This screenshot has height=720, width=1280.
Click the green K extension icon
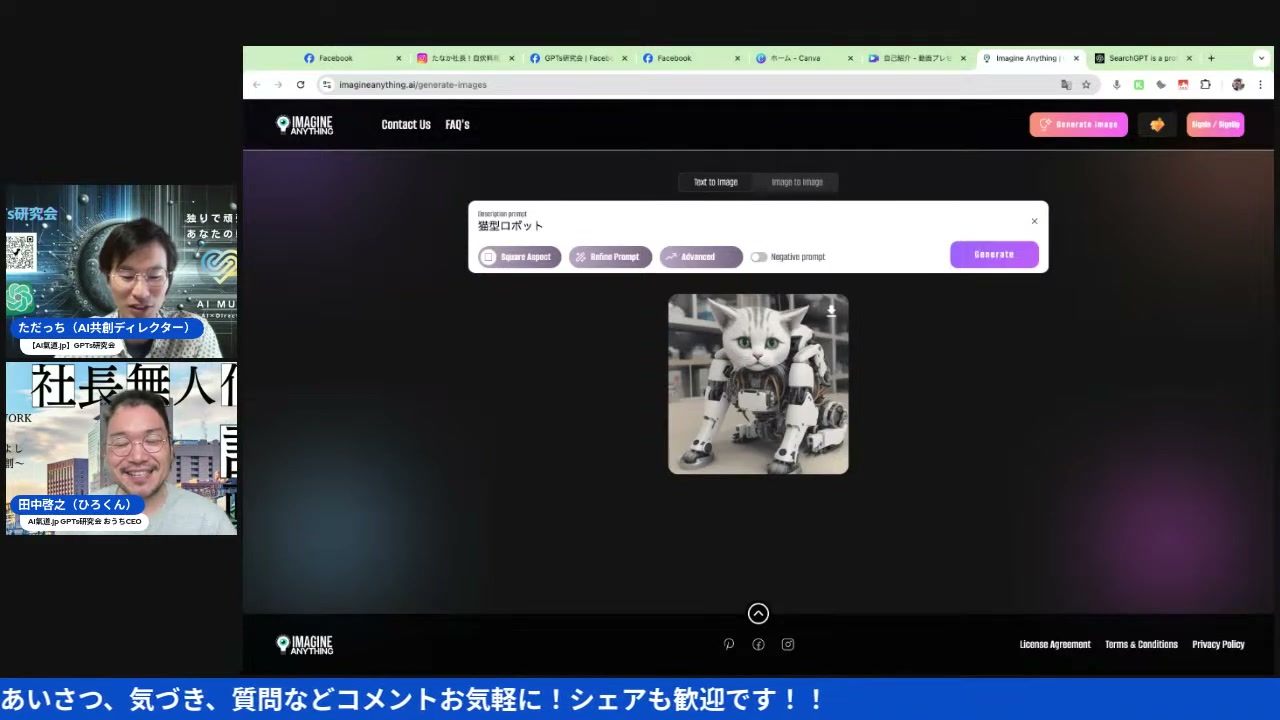1139,85
